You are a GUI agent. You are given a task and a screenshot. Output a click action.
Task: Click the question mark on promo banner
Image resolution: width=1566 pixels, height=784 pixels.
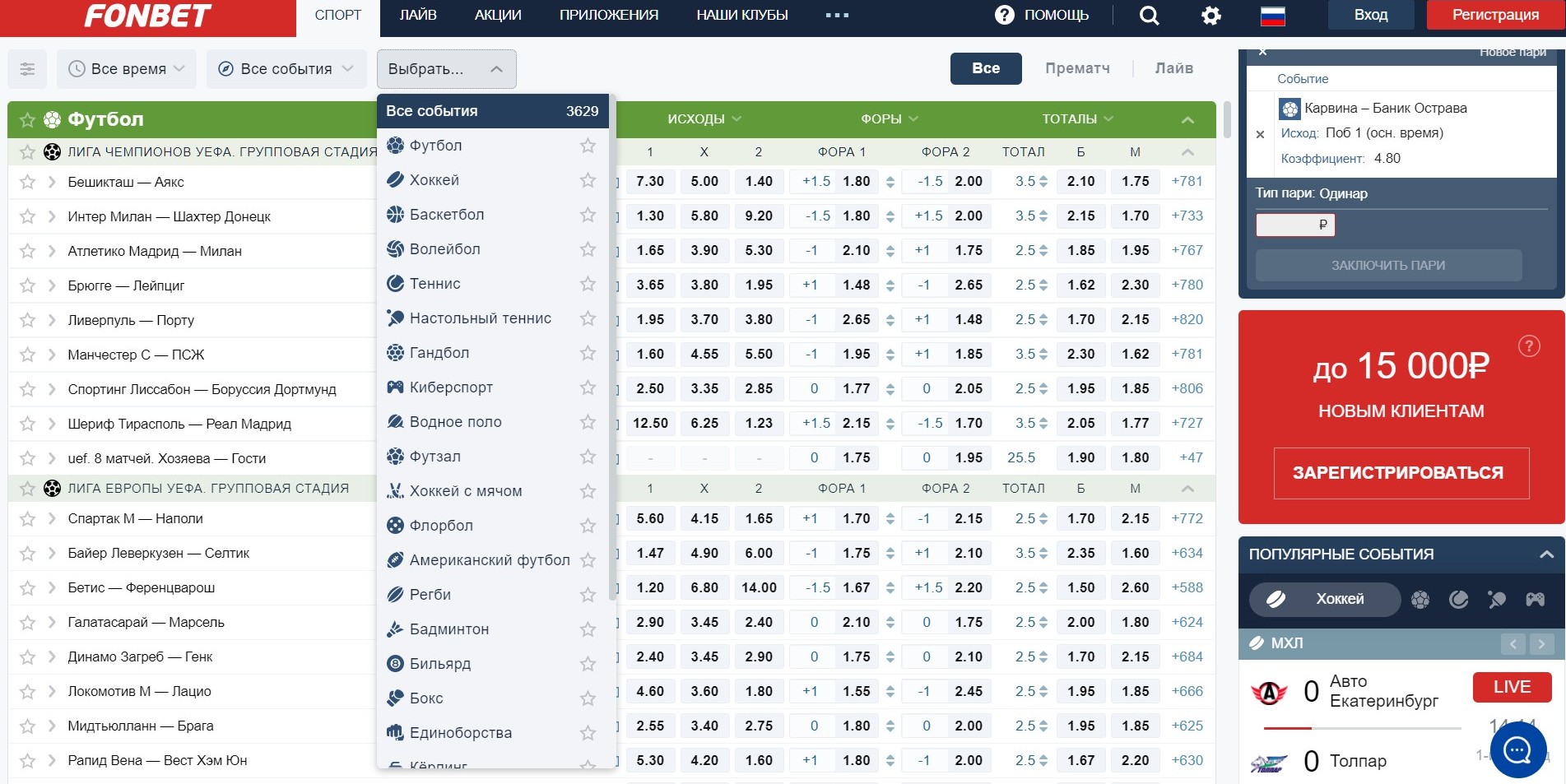(x=1529, y=346)
